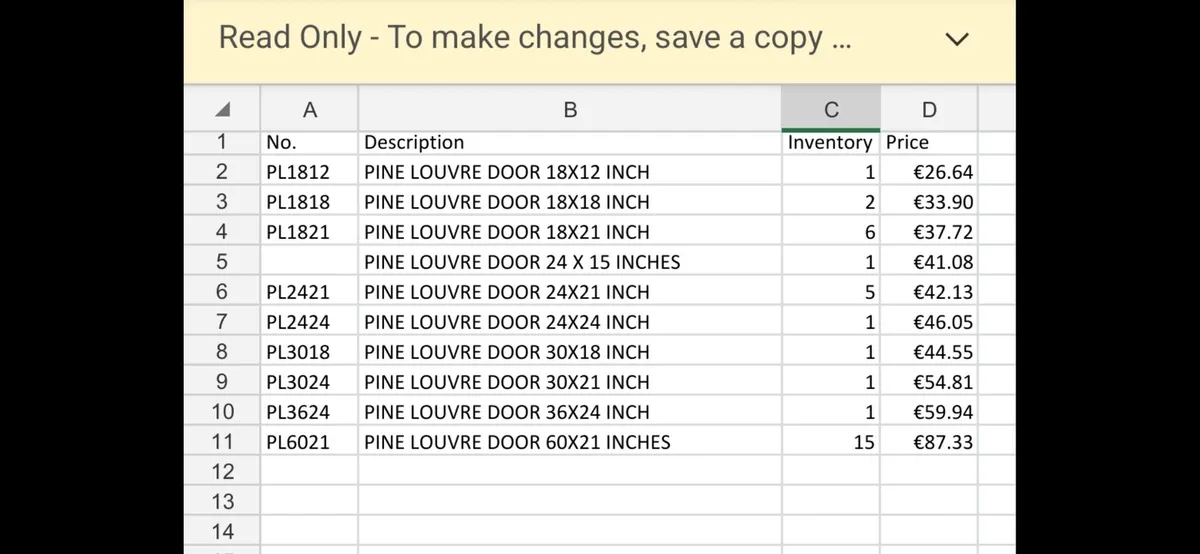Select the €87.33 price cell

(x=929, y=442)
